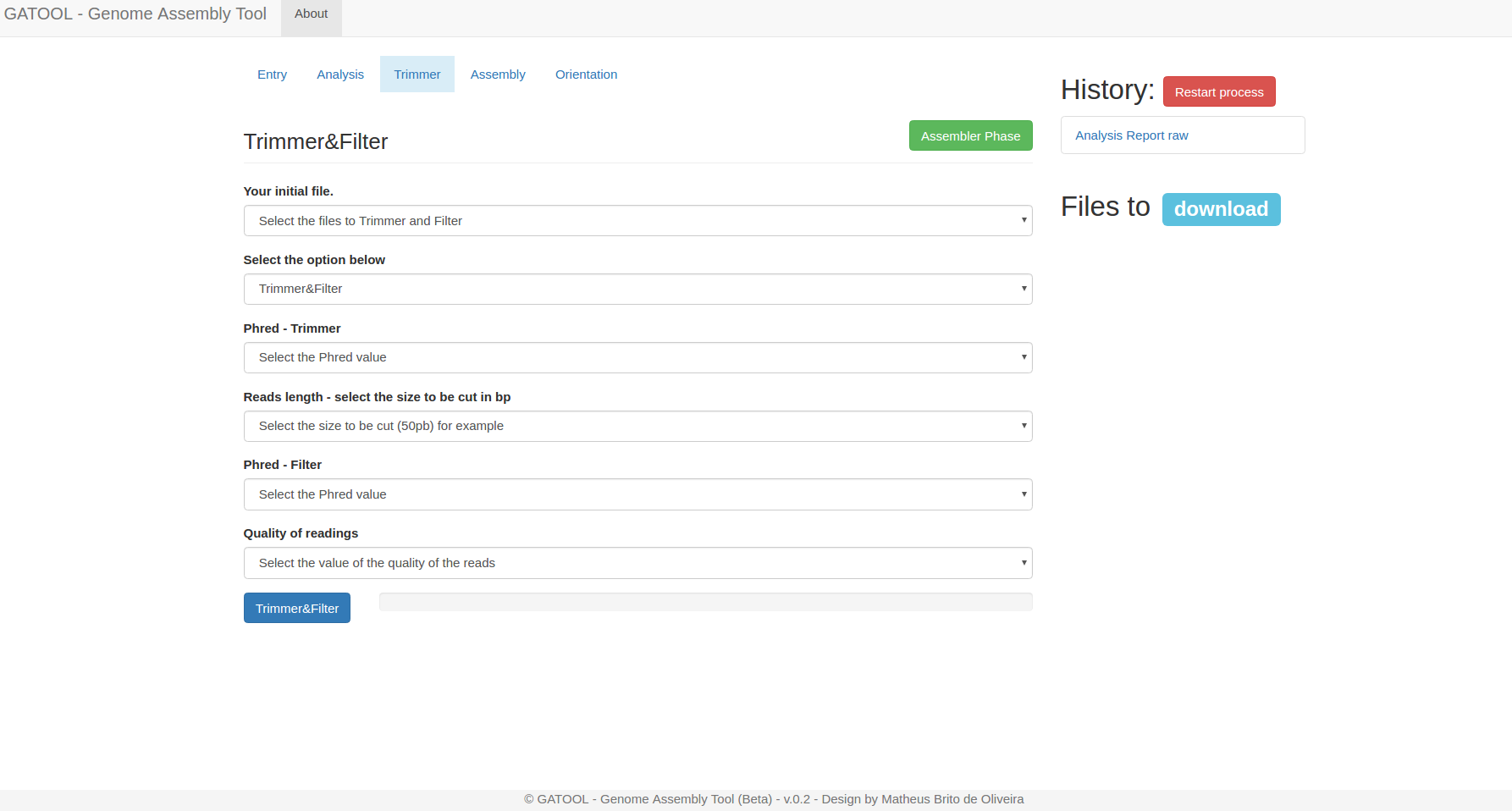Open the 'Select the files to Trimmer and Filter' dropdown
The height and width of the screenshot is (811, 1512).
tap(637, 220)
